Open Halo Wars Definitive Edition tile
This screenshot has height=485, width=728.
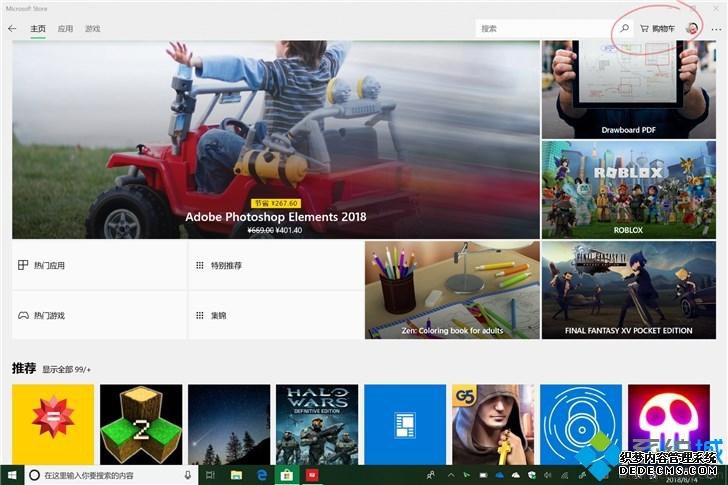tap(317, 424)
